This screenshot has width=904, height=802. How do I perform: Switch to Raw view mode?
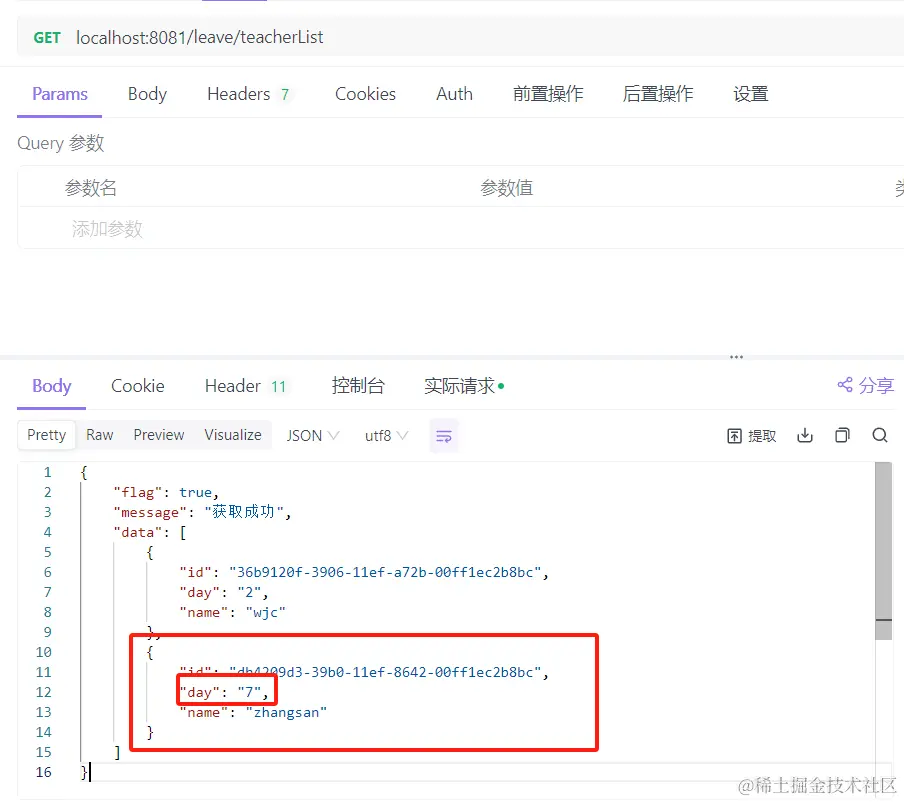coord(100,435)
